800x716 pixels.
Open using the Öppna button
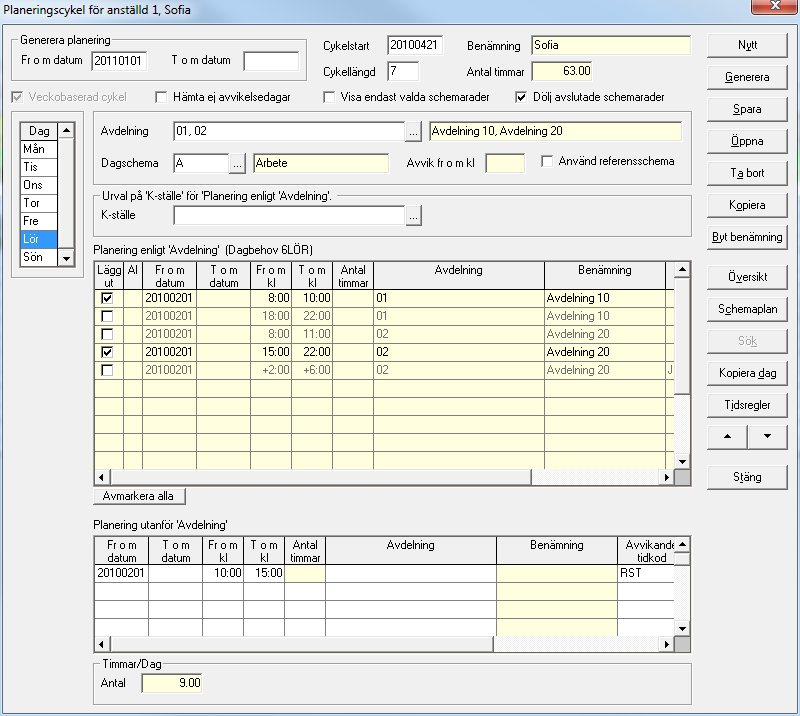[747, 141]
